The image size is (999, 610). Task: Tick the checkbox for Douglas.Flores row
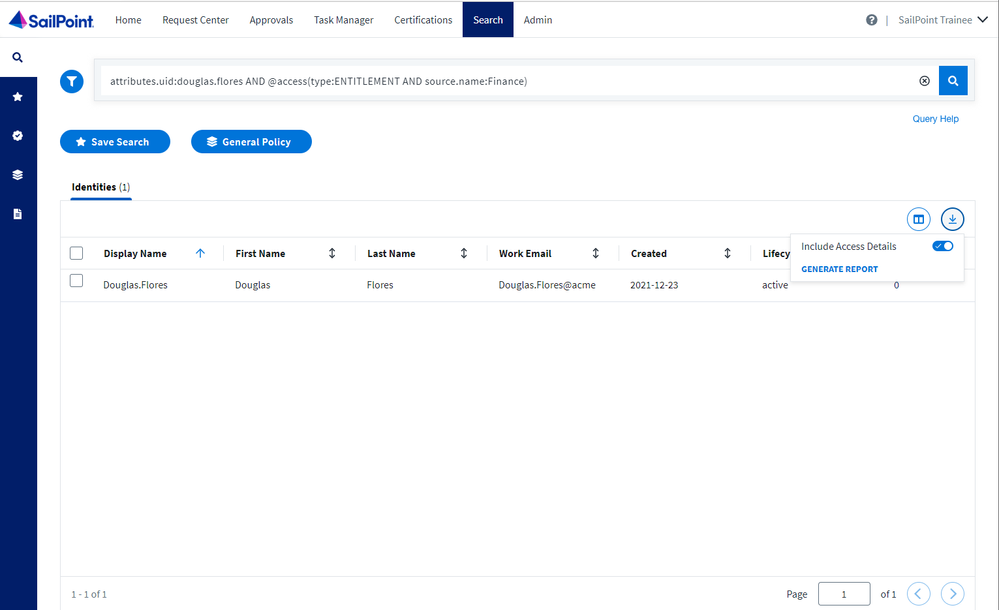click(77, 281)
